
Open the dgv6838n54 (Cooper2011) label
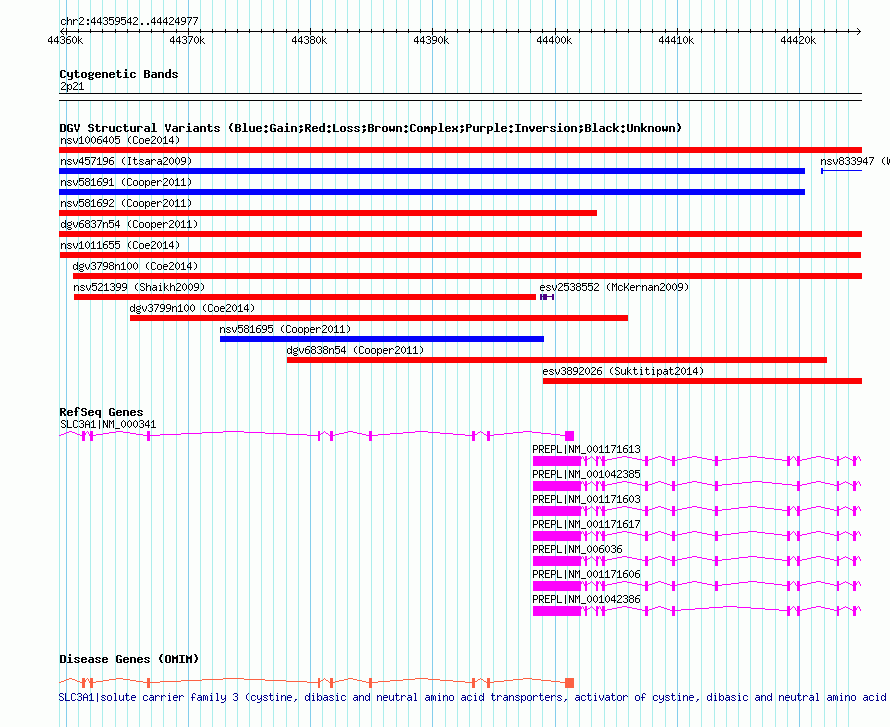tap(355, 350)
